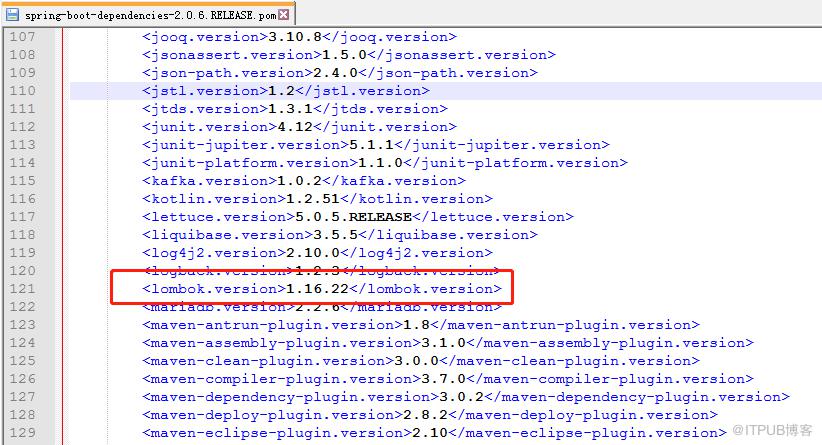Click the junit-jupiter.version line
The image size is (822, 445).
[x=376, y=145]
